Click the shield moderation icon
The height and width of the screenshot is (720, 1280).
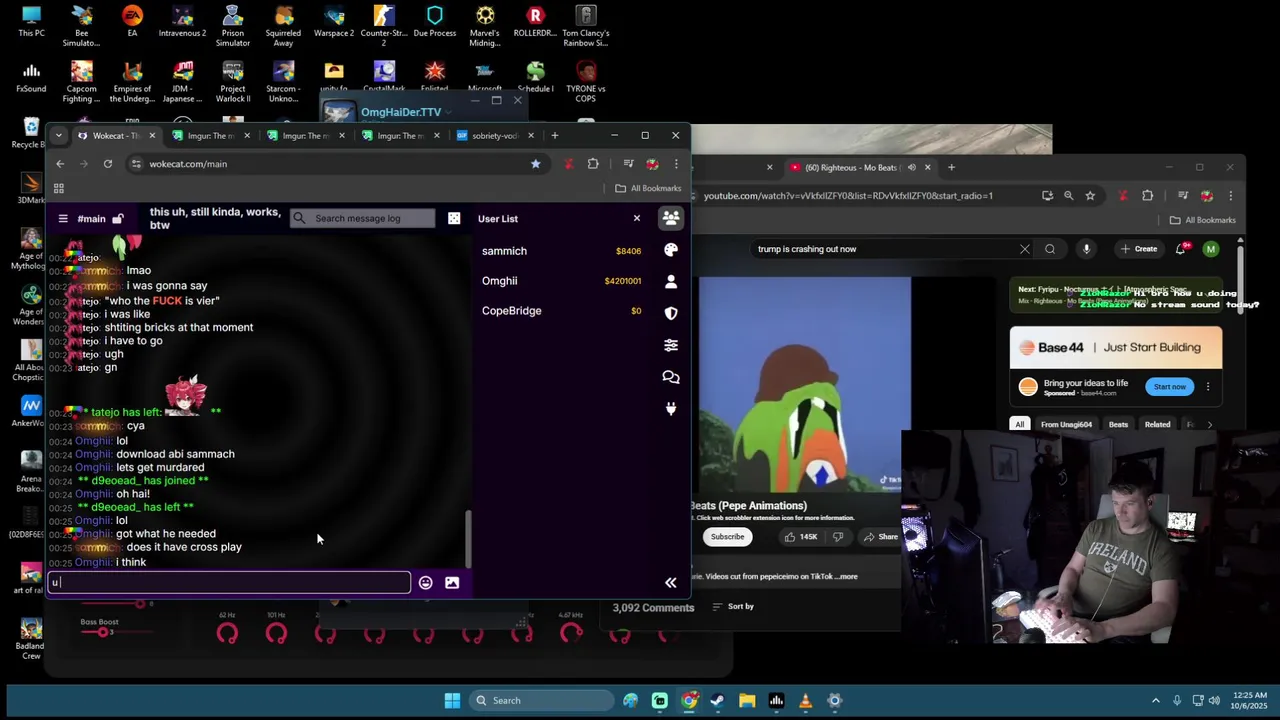tap(671, 313)
